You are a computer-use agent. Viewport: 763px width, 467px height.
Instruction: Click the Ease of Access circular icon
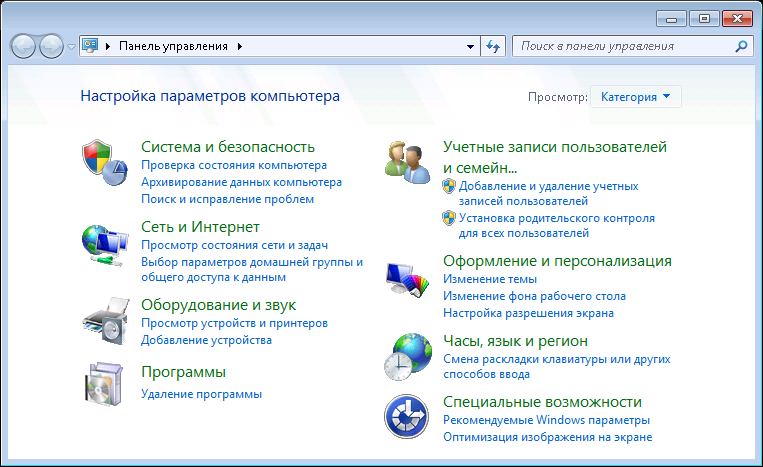pyautogui.click(x=406, y=416)
